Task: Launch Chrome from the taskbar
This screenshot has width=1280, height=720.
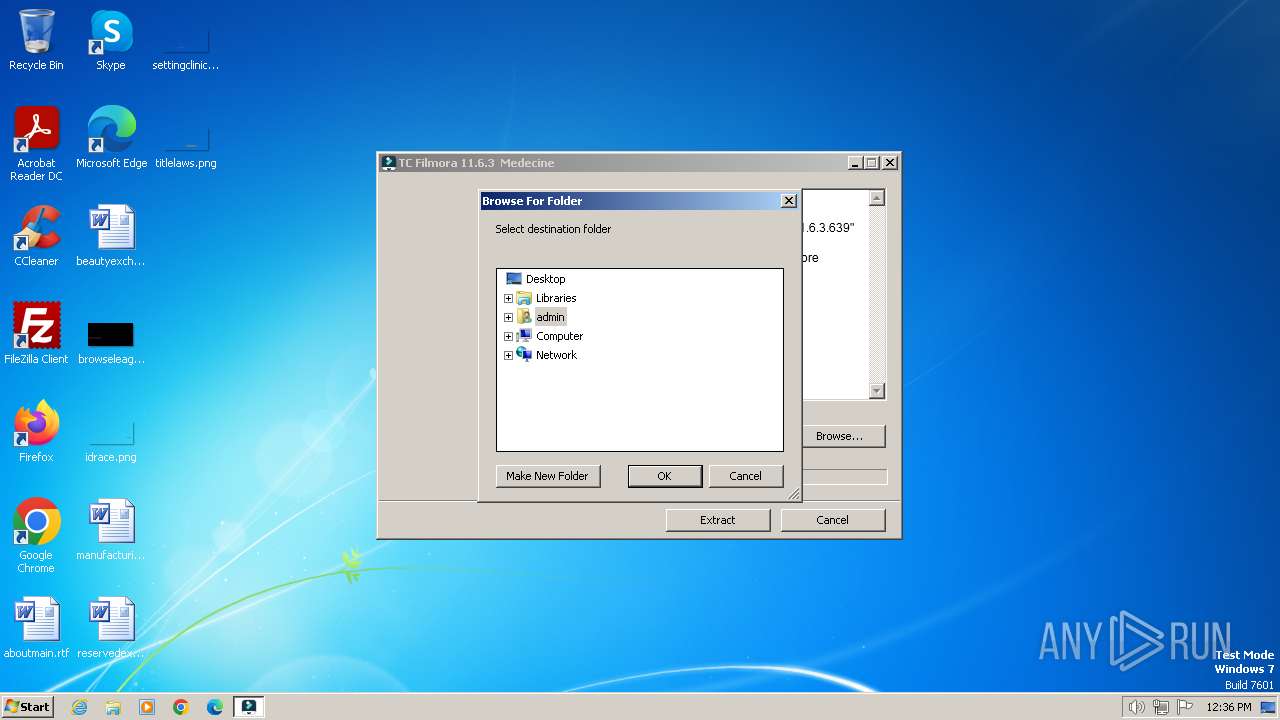Action: point(181,707)
